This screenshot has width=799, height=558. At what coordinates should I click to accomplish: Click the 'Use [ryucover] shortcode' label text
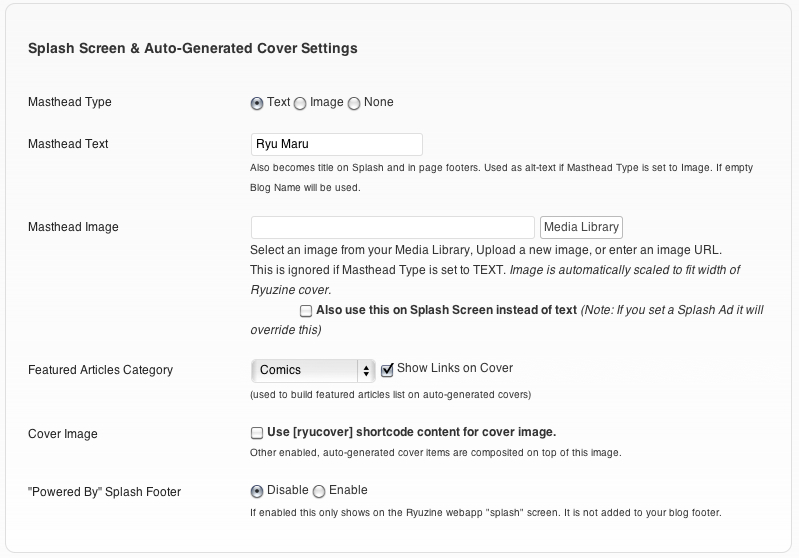tap(410, 432)
